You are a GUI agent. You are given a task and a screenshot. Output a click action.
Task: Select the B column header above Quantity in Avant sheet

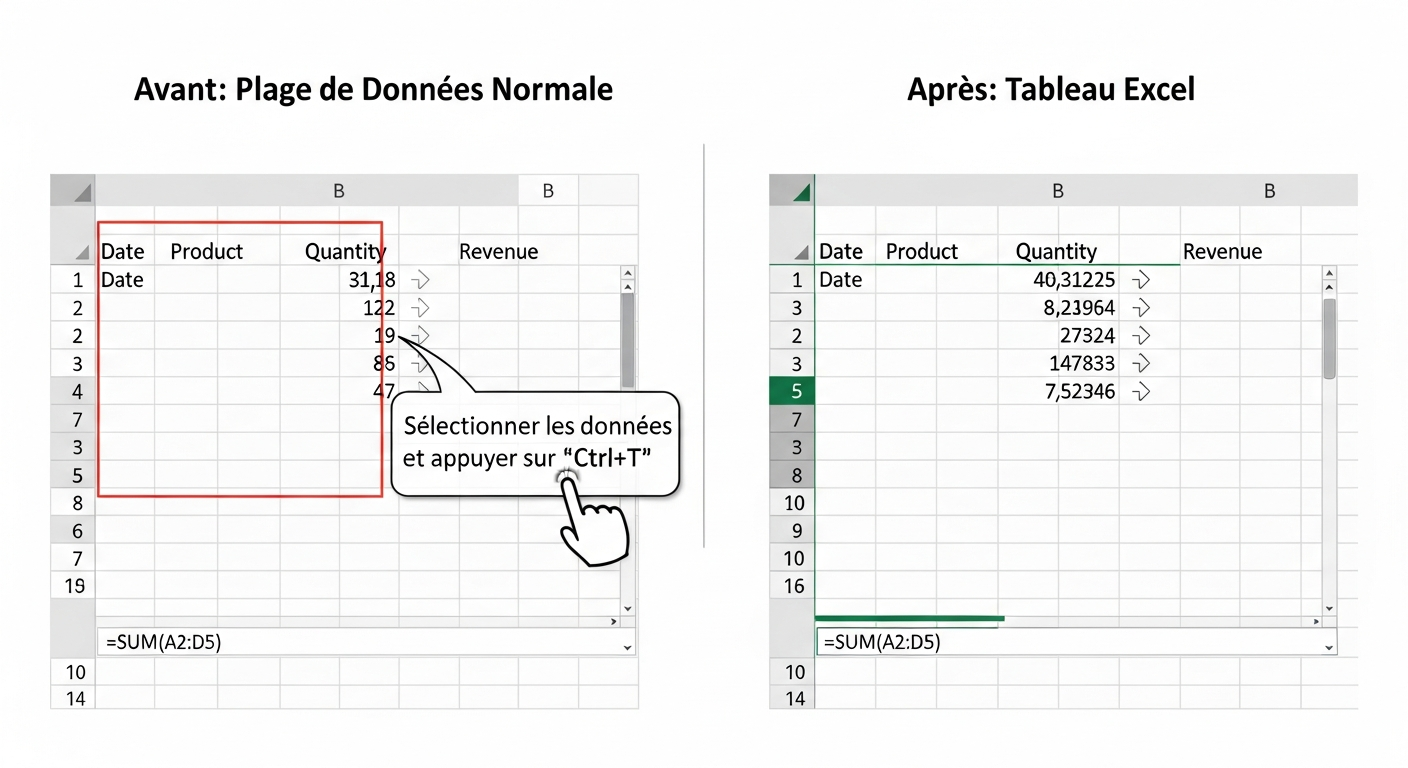[339, 191]
